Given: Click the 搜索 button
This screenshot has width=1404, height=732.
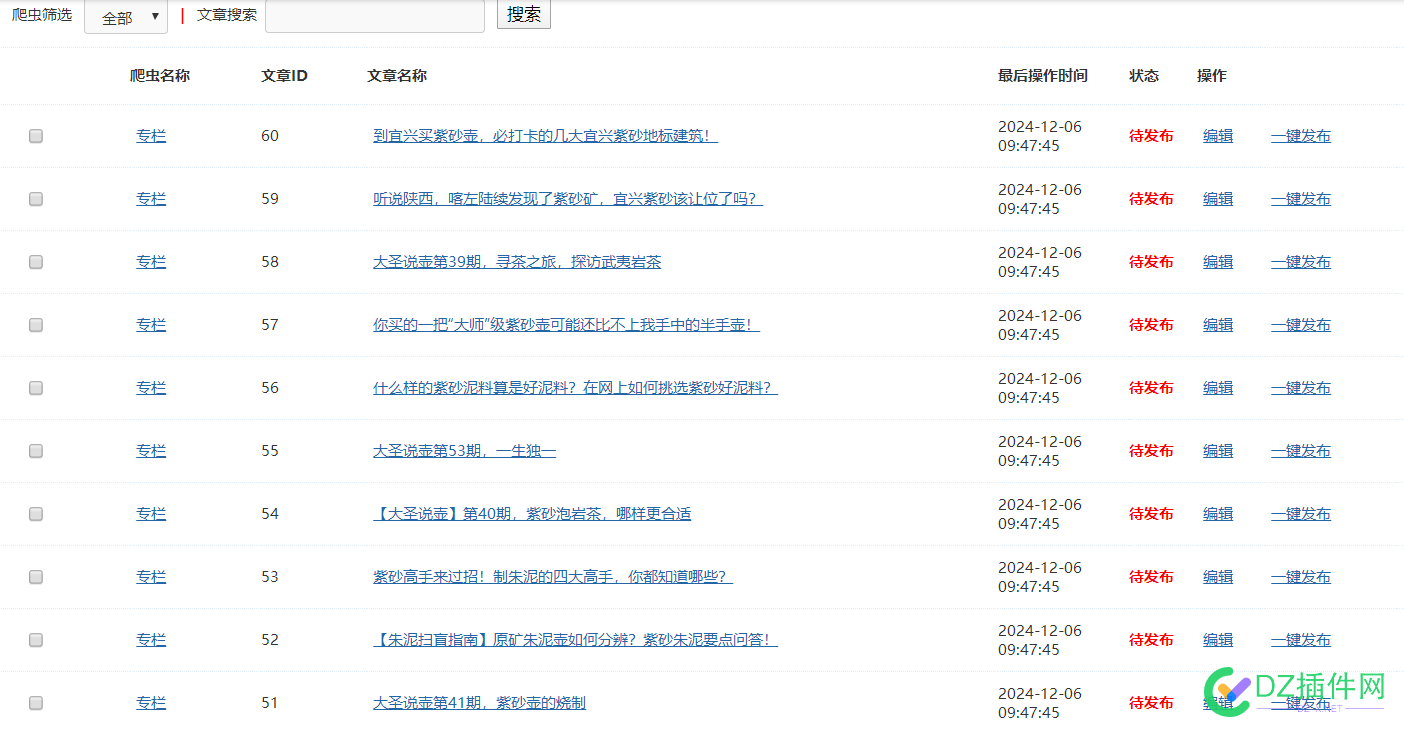Looking at the screenshot, I should [524, 14].
